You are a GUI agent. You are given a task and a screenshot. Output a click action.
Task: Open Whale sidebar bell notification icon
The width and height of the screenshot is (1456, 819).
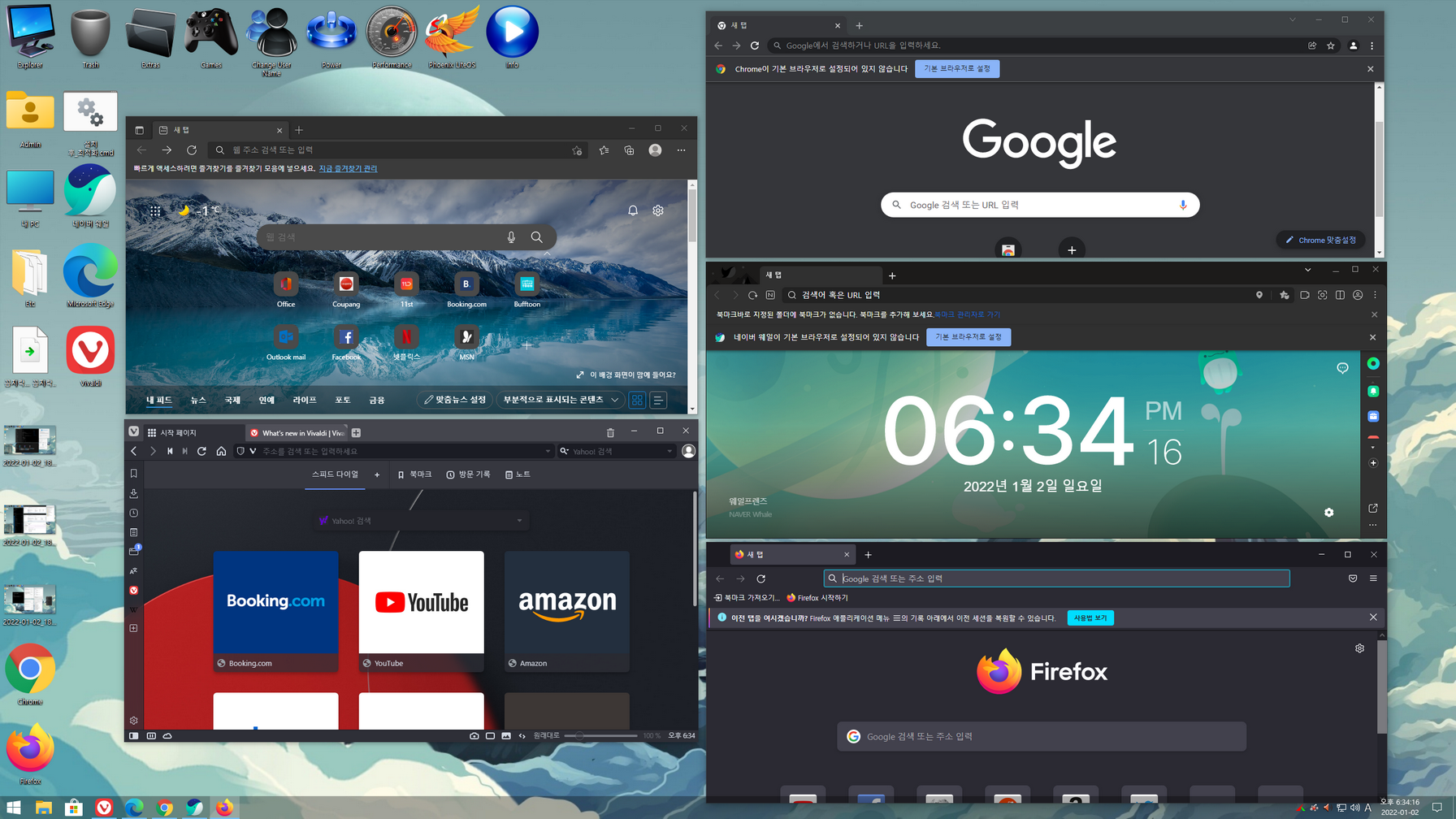pyautogui.click(x=1373, y=391)
